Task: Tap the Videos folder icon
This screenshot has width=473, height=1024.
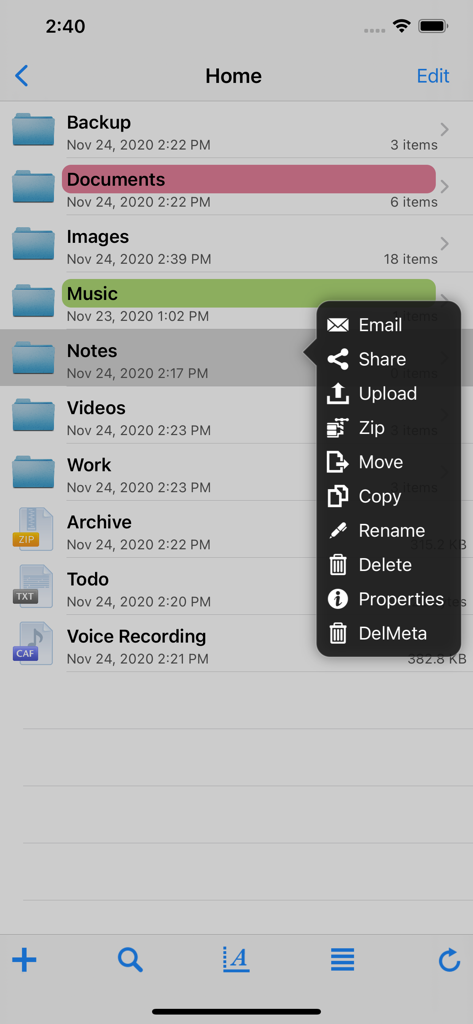Action: tap(33, 415)
